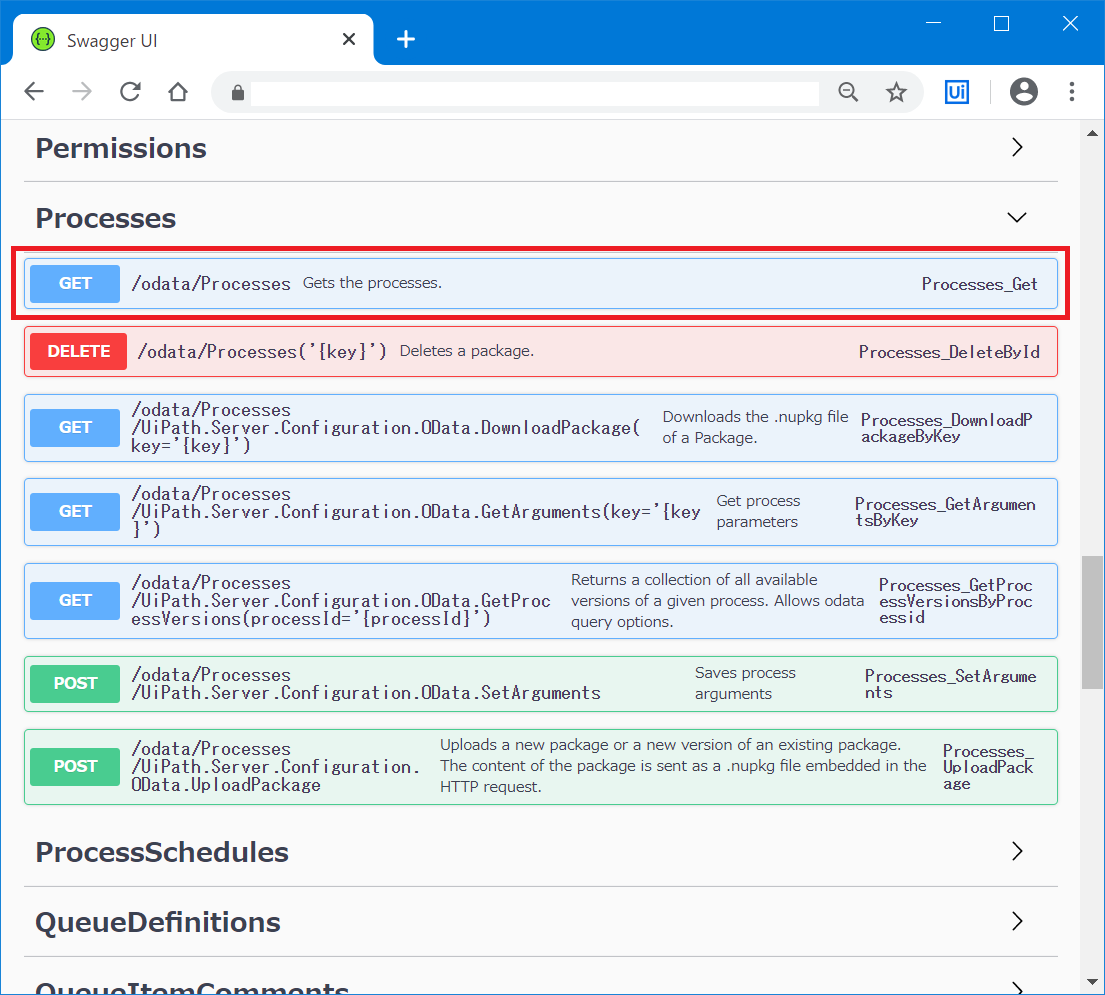Screen dimensions: 1105x995
Task: Maximize the Chrome window
Action: (1001, 23)
